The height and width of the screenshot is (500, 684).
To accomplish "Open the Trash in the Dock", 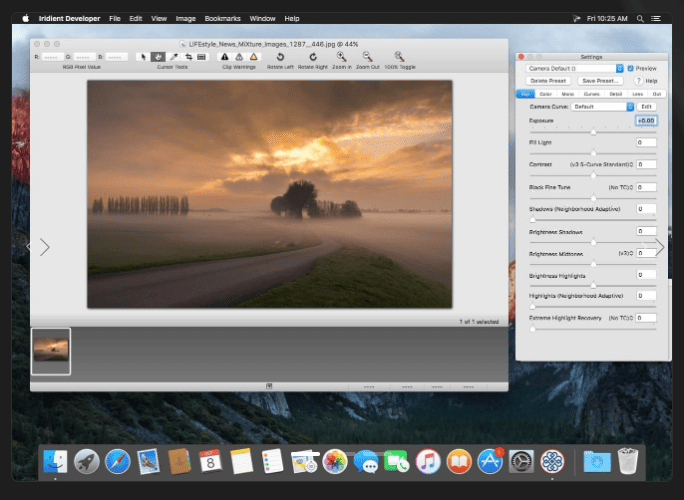I will coord(628,461).
